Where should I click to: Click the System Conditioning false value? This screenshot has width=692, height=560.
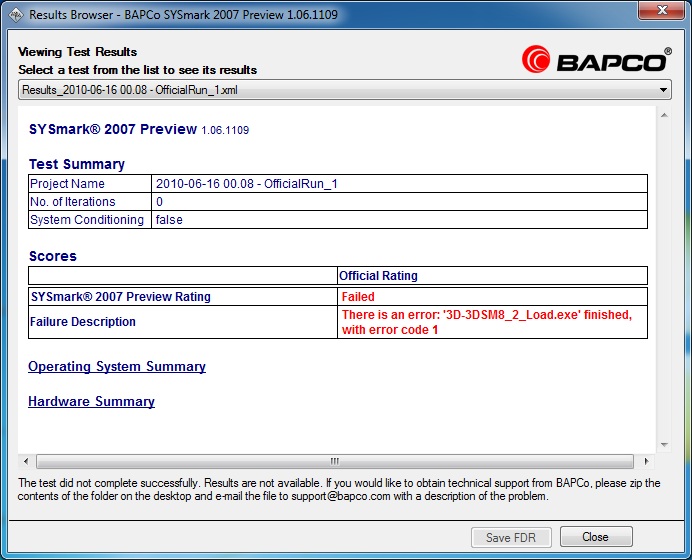(169, 220)
